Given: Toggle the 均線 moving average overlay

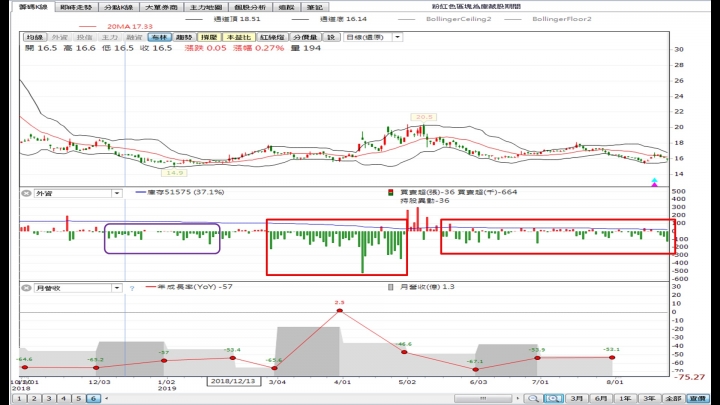Looking at the screenshot, I should point(34,37).
